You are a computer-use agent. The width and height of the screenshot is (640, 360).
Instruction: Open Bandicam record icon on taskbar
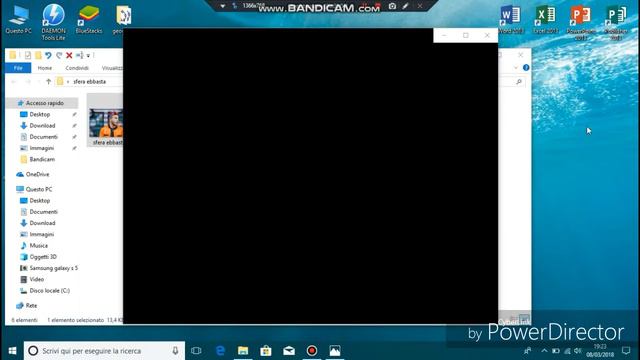pyautogui.click(x=312, y=351)
